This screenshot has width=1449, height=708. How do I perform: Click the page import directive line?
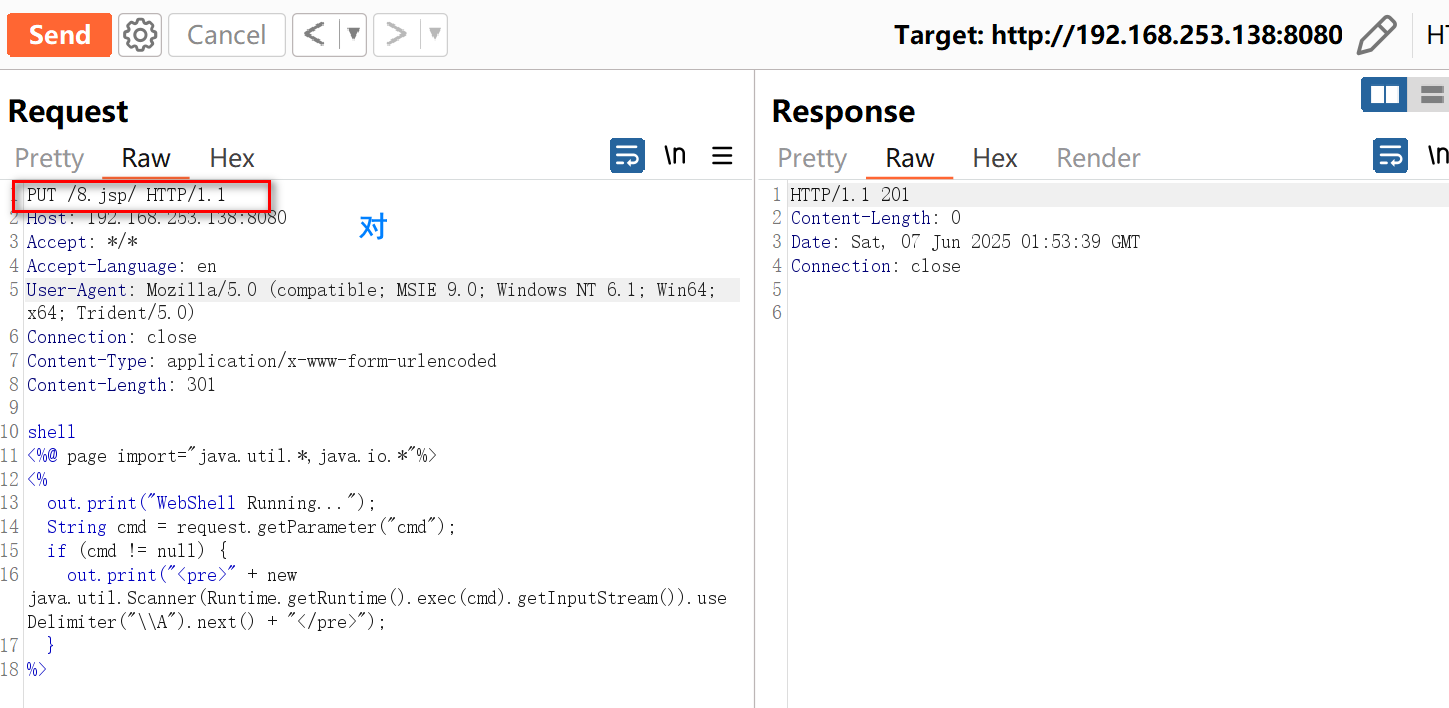232,456
